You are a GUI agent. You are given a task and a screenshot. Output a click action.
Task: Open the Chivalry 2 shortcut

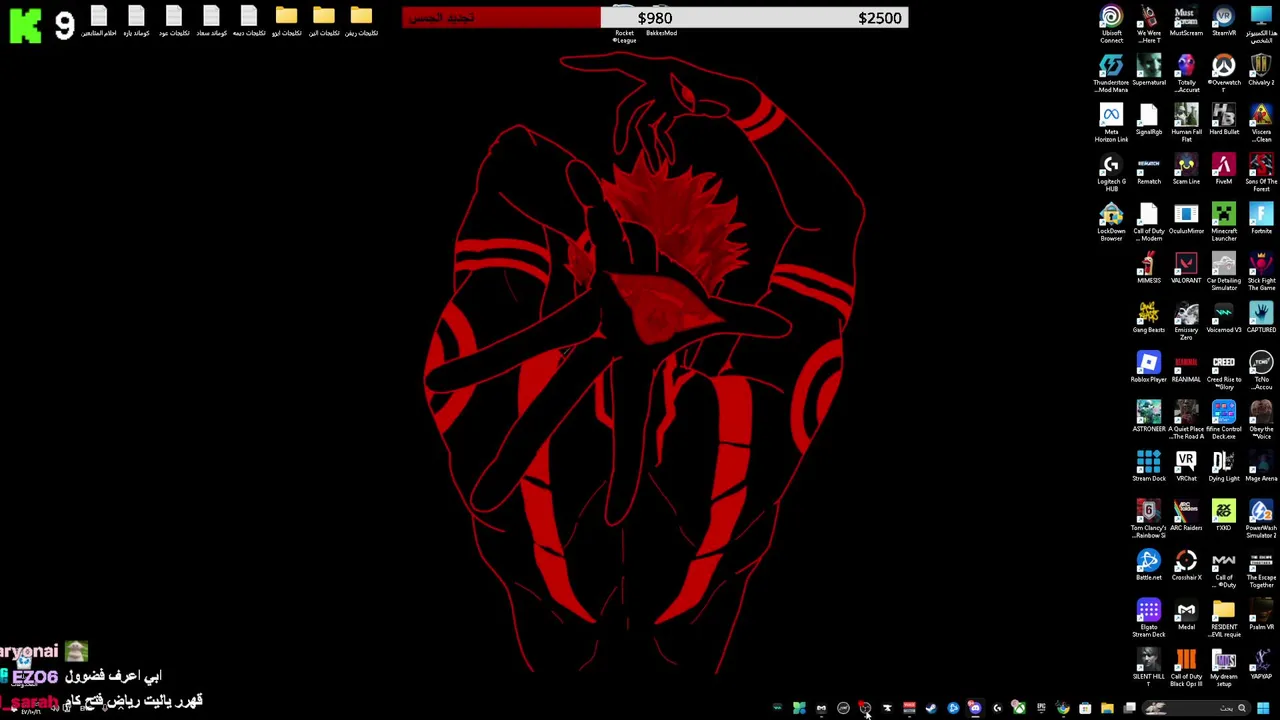coord(1261,71)
